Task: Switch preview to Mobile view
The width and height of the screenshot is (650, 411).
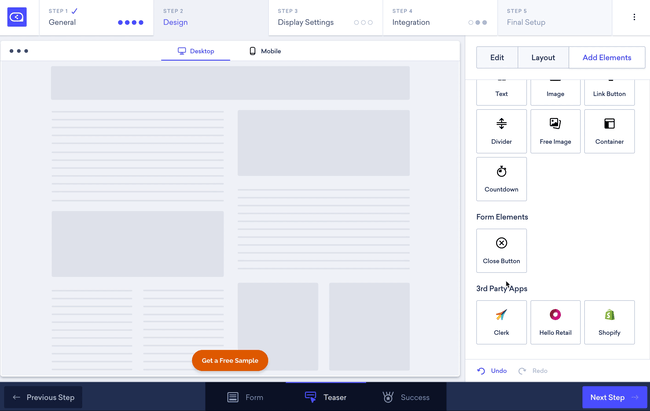Action: coord(265,51)
